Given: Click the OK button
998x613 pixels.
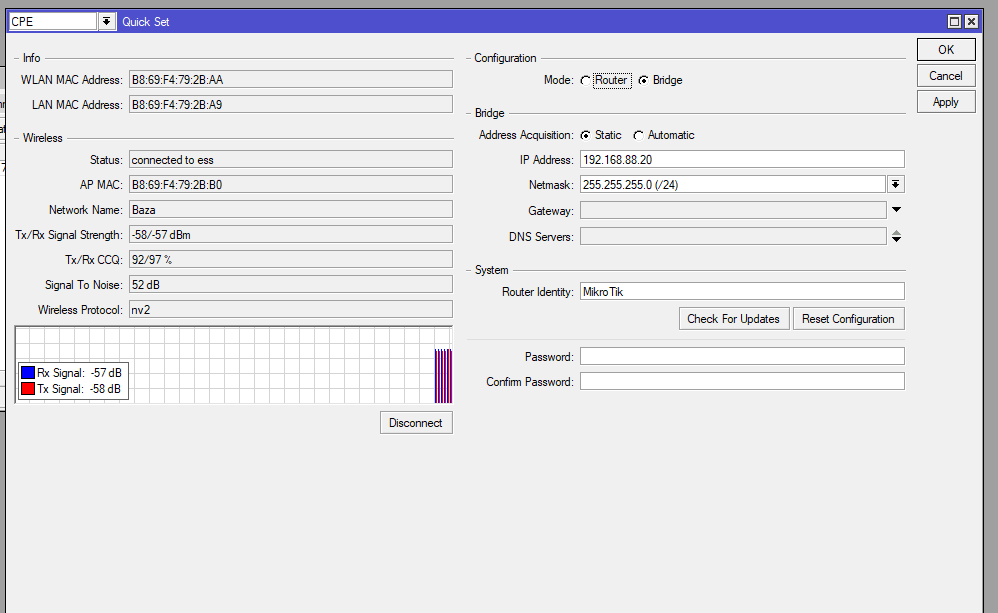Looking at the screenshot, I should coord(945,50).
